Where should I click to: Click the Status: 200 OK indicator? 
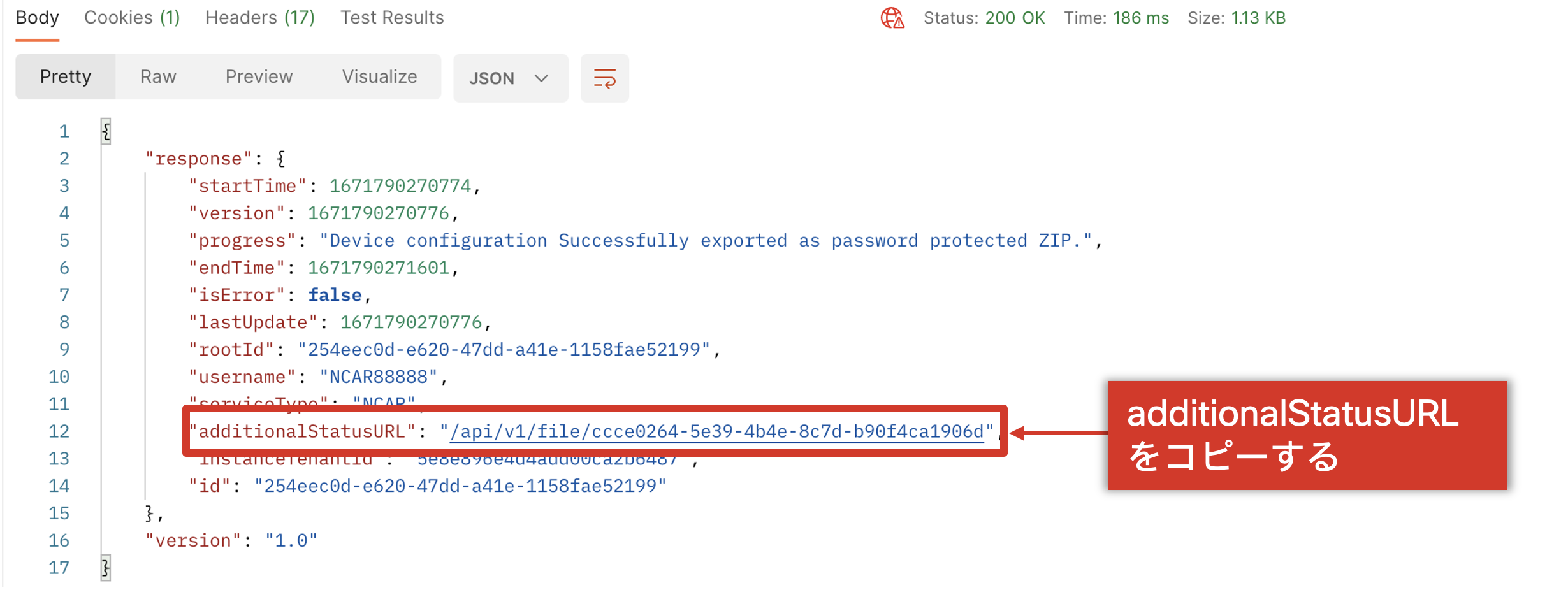click(x=985, y=18)
